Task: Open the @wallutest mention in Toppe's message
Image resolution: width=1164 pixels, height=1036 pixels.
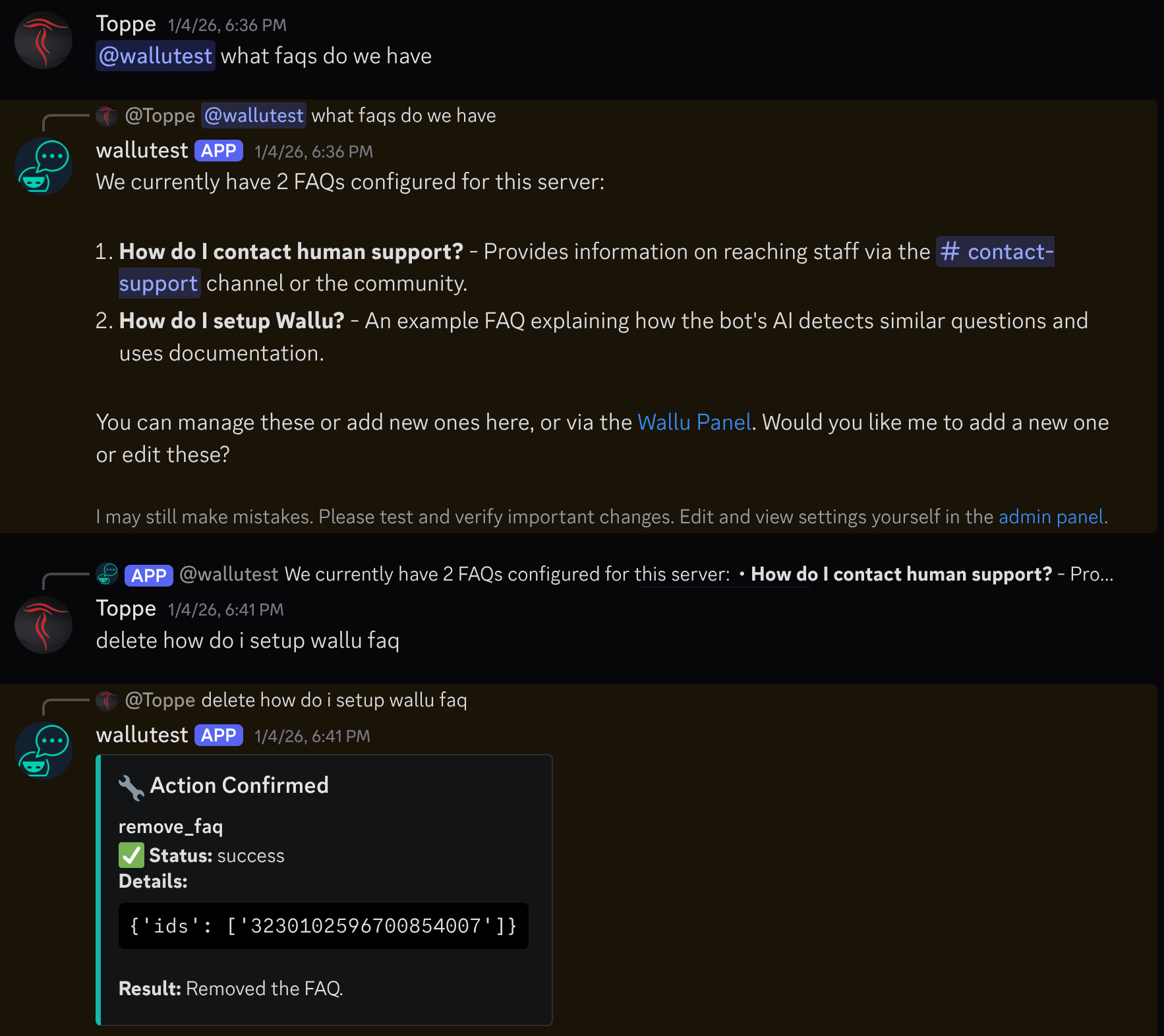Action: (156, 56)
